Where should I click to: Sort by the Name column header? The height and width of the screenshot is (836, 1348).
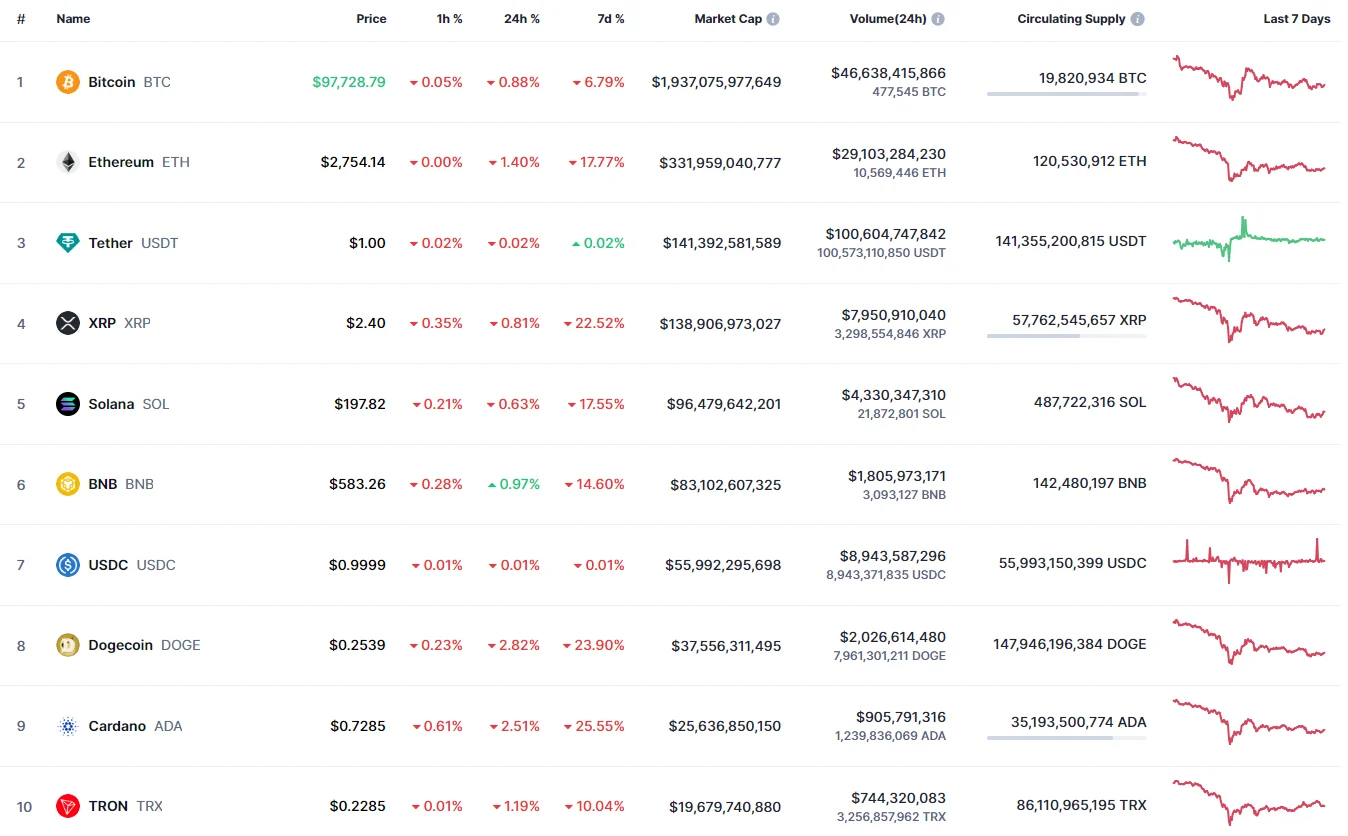click(x=73, y=19)
